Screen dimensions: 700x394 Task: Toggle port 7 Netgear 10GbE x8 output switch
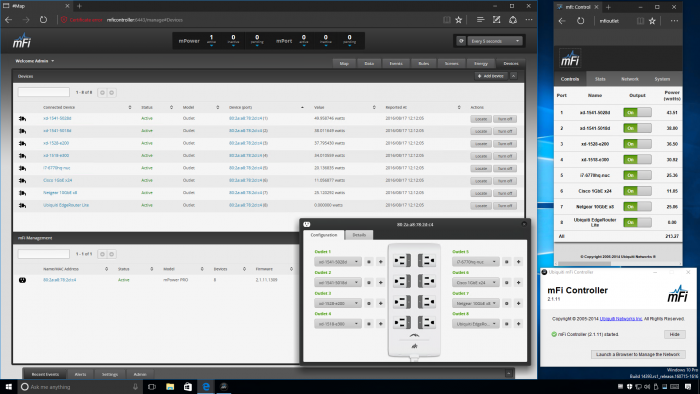click(637, 207)
